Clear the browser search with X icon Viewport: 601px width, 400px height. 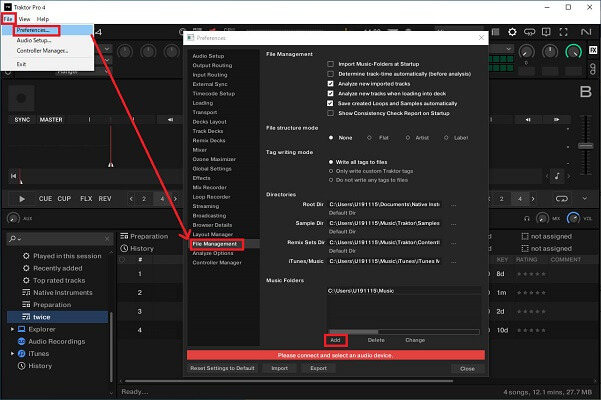[x=107, y=239]
